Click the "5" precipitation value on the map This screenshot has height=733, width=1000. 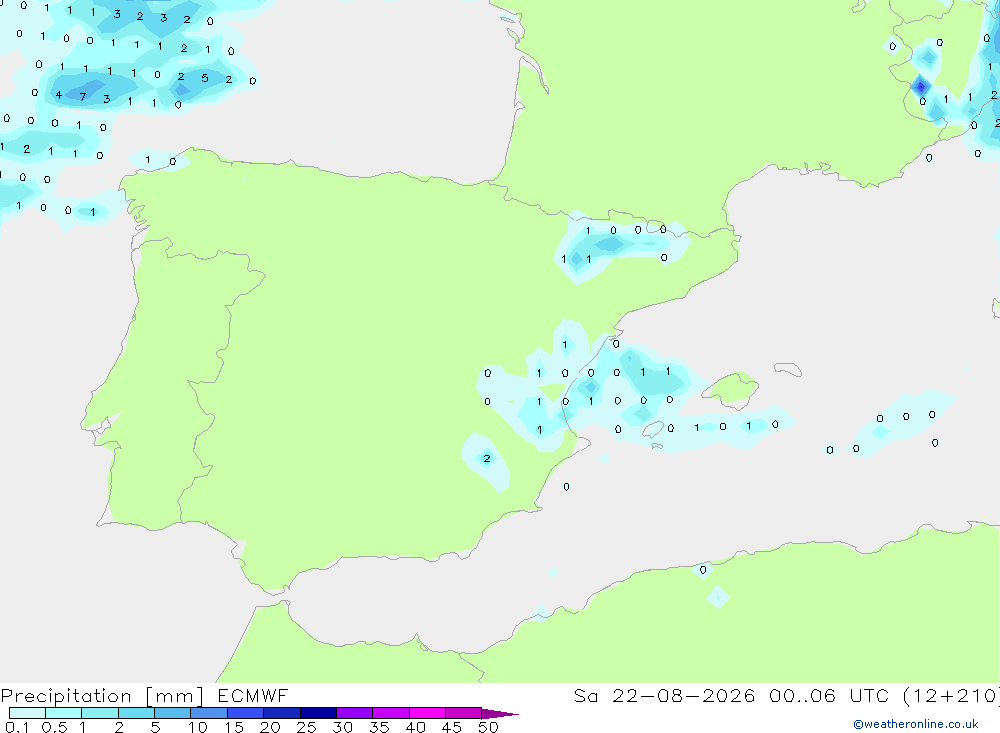click(x=205, y=78)
